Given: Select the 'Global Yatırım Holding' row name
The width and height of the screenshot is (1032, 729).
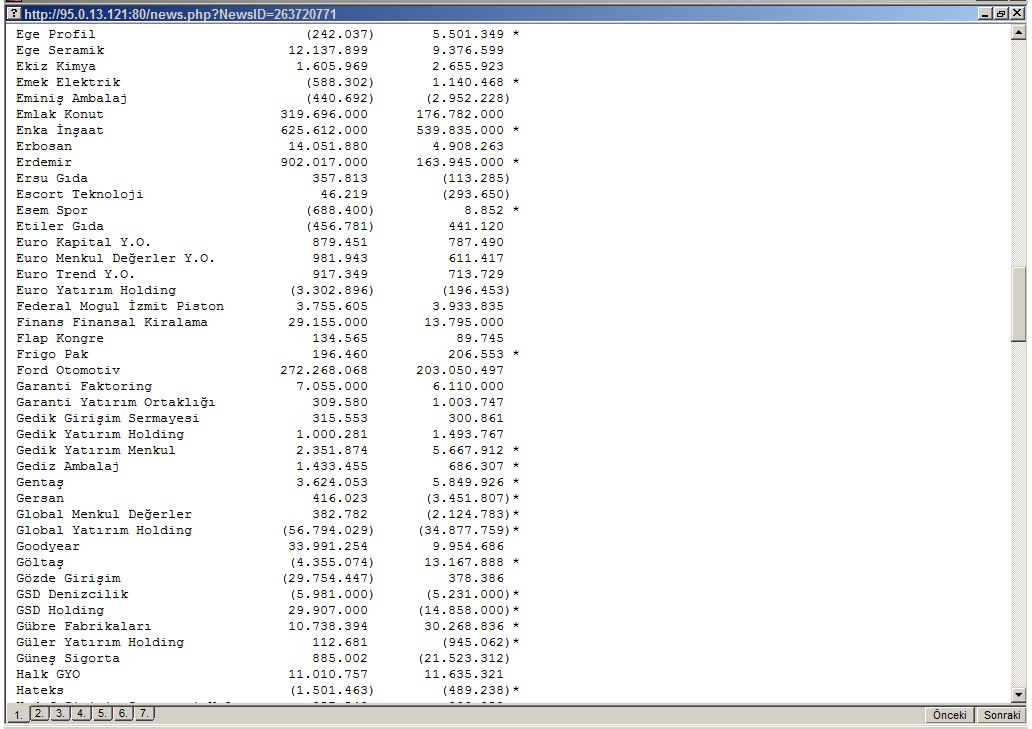Looking at the screenshot, I should [x=104, y=530].
